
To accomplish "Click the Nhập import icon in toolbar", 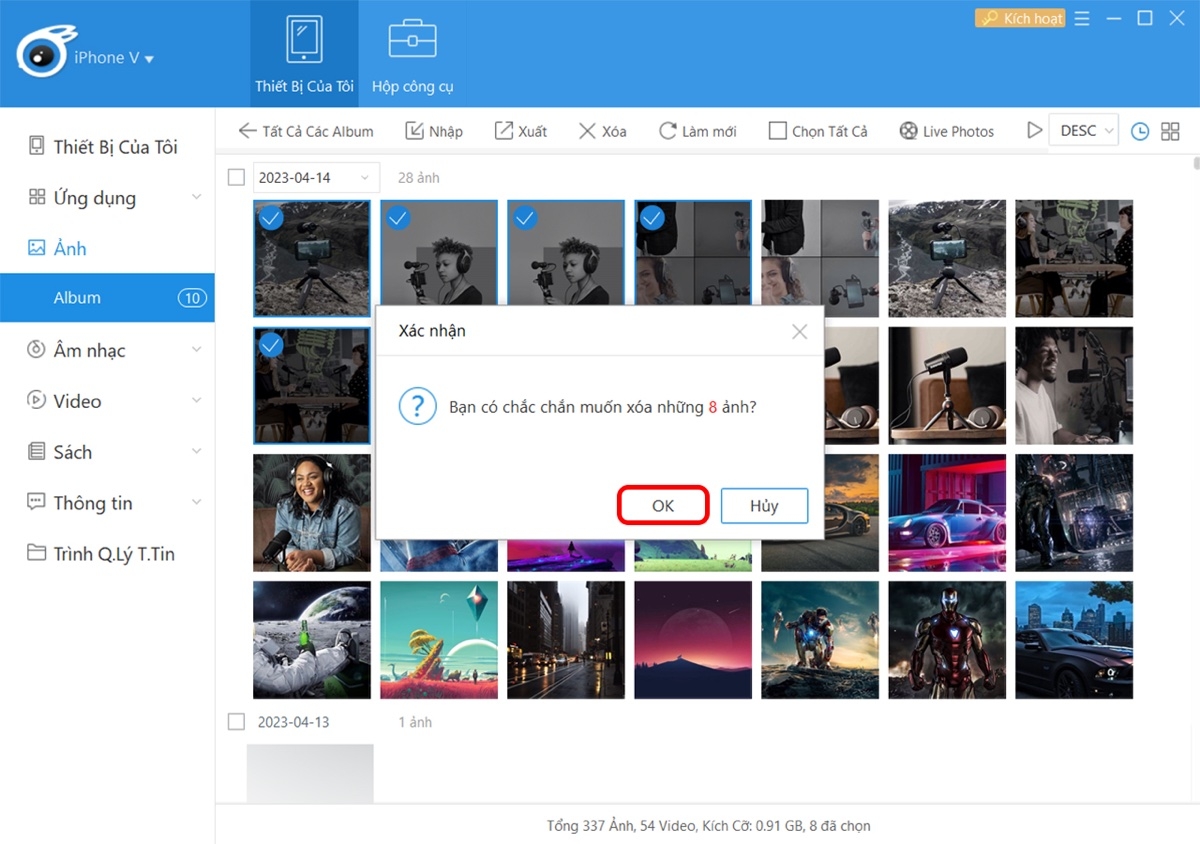I will point(414,131).
